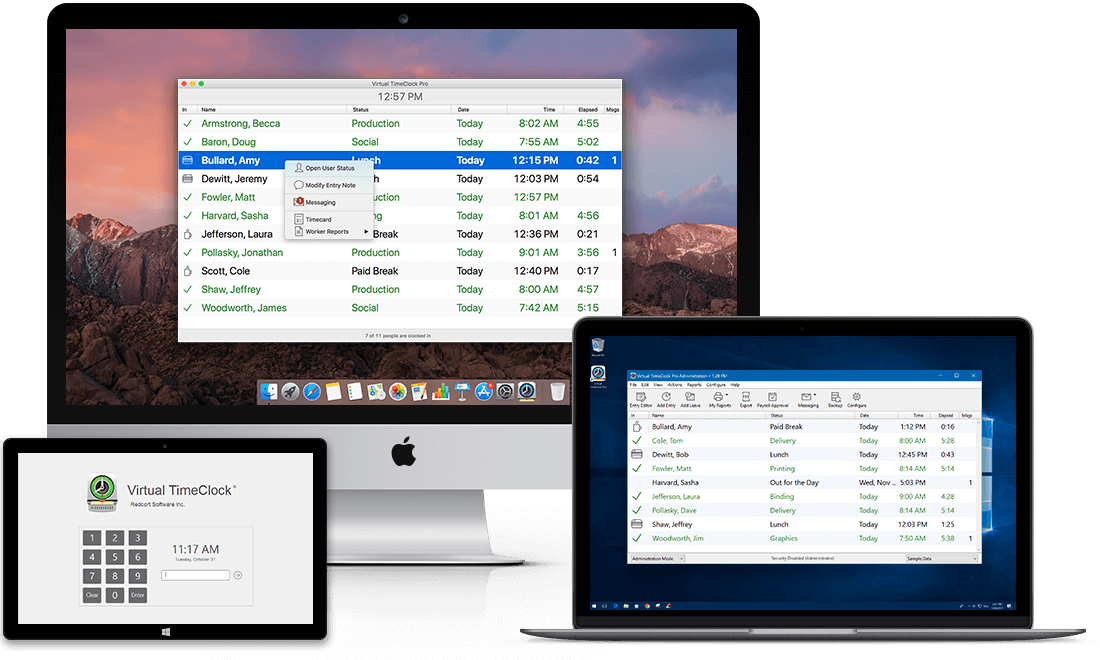The width and height of the screenshot is (1100, 660).
Task: Choose Open User Status in context menu
Action: [329, 168]
